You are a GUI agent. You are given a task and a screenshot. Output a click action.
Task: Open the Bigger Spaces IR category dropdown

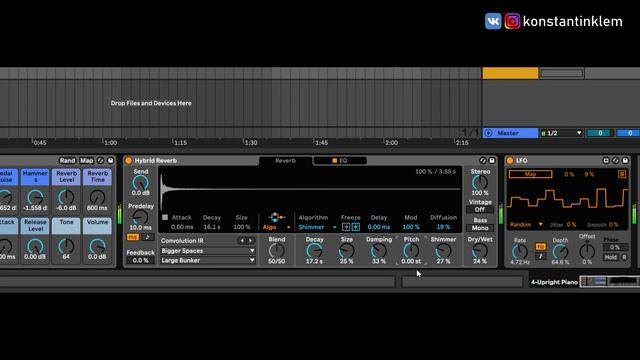pos(208,251)
